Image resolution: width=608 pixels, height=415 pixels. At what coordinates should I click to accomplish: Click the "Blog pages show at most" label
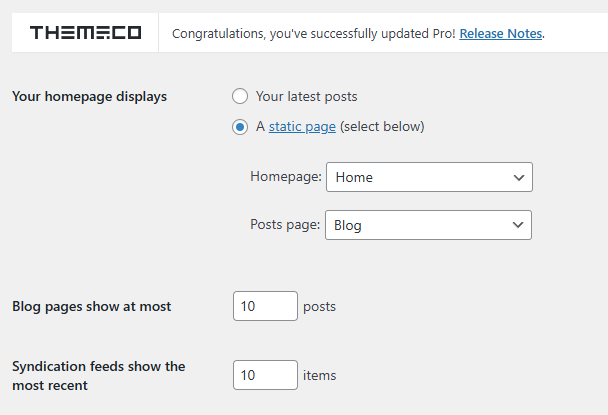(x=91, y=307)
